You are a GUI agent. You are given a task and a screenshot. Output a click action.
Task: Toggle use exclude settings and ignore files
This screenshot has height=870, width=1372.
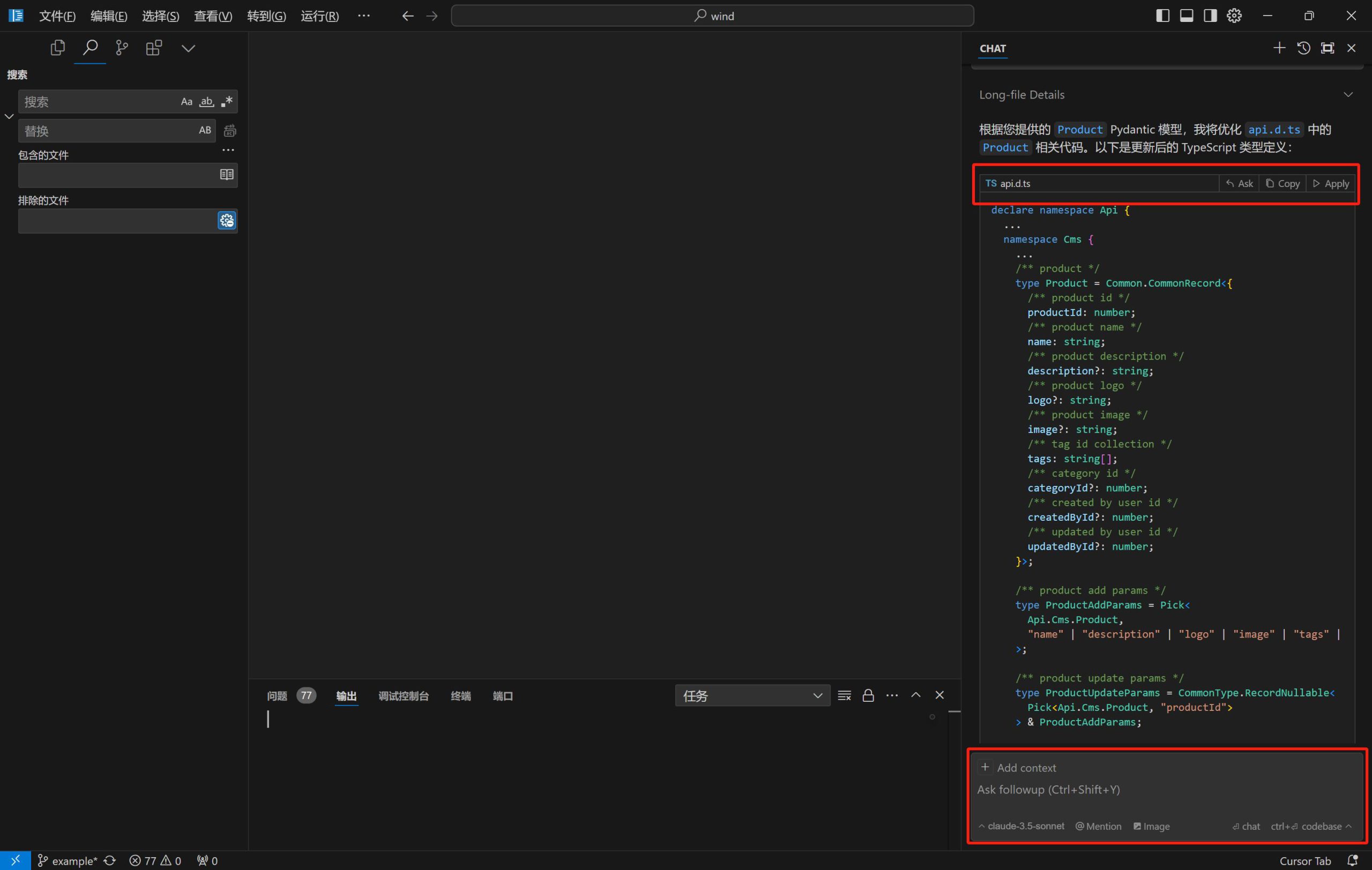(x=227, y=221)
